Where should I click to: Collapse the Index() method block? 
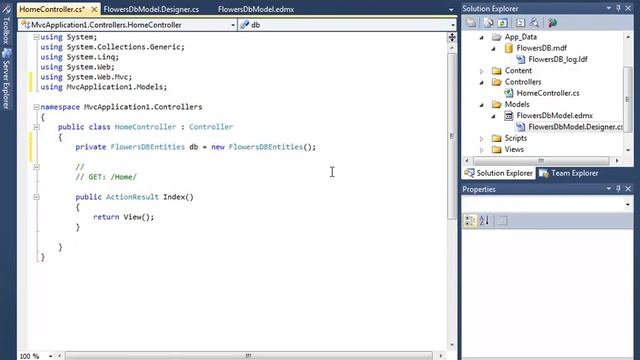tap(36, 197)
